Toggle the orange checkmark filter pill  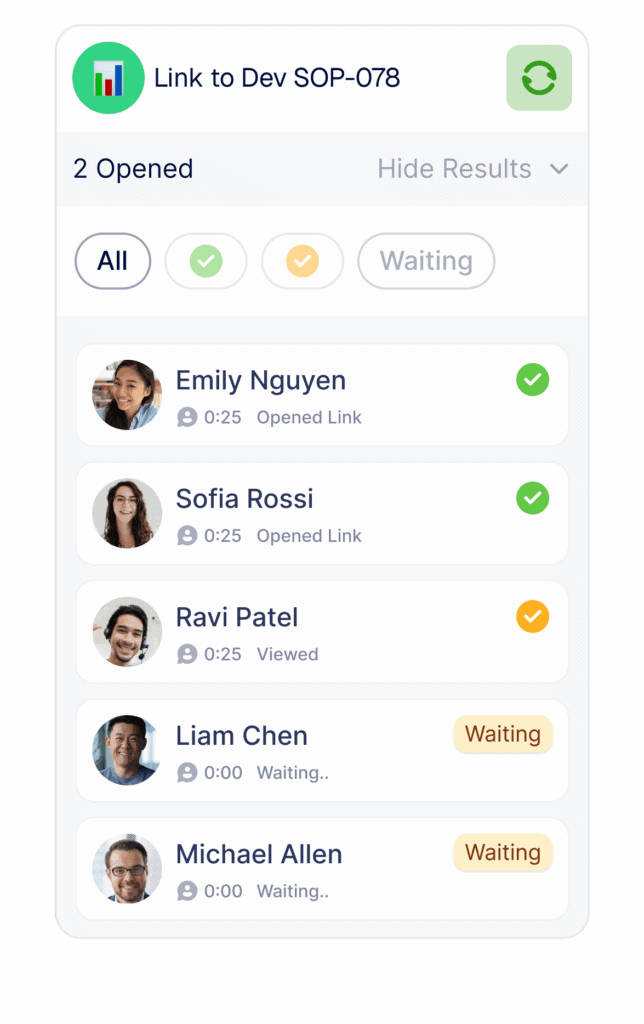(302, 261)
